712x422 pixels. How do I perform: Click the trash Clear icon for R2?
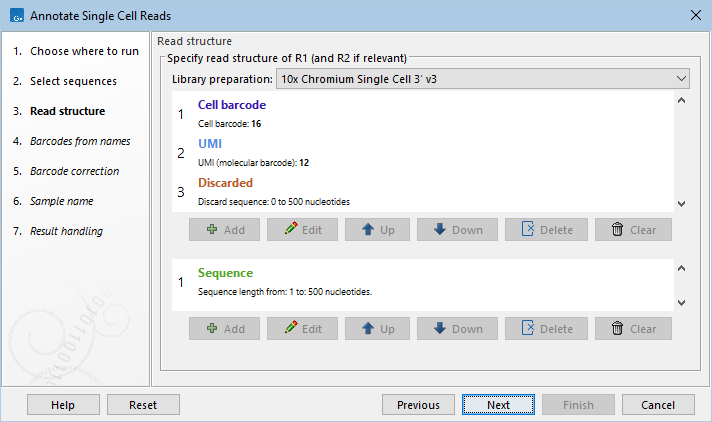(618, 329)
